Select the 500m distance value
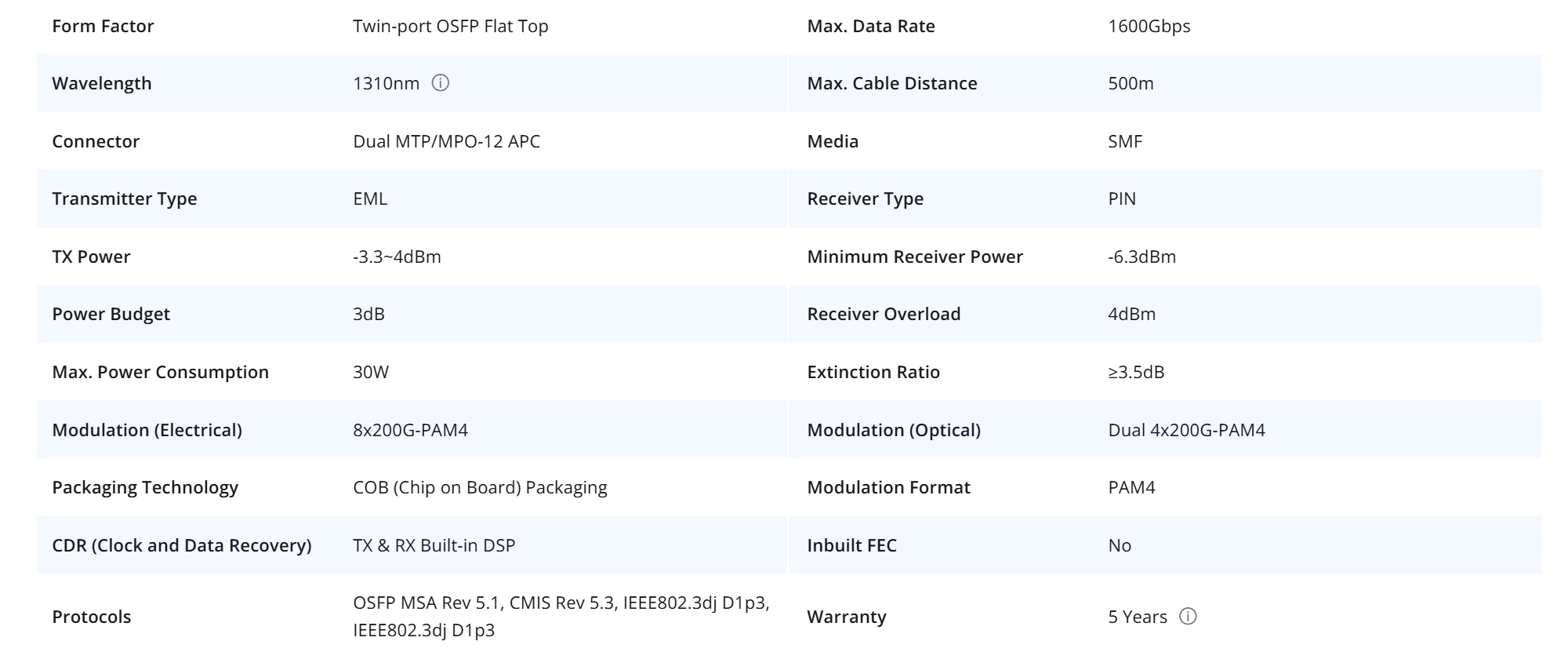Screen dimensions: 1568x670 (1131, 83)
